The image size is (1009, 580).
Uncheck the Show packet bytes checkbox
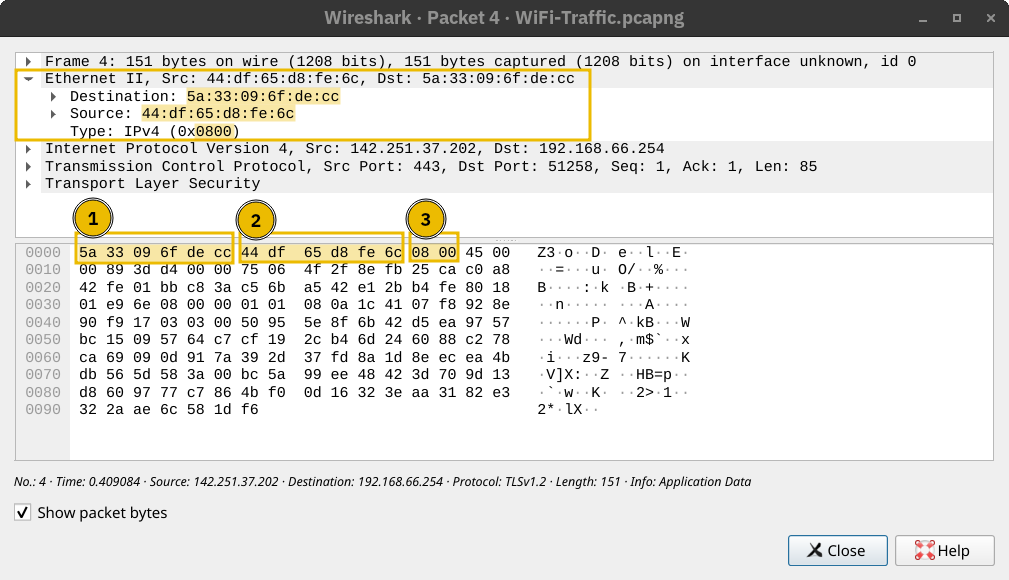(x=23, y=513)
